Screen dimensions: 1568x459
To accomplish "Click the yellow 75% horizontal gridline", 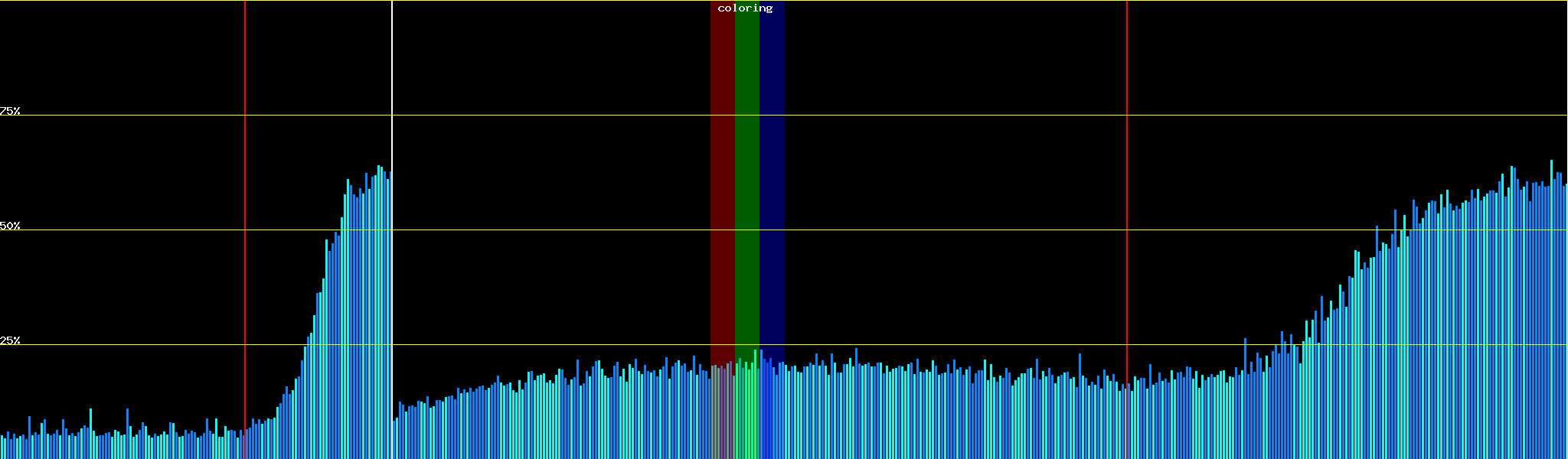I will 919,116.
